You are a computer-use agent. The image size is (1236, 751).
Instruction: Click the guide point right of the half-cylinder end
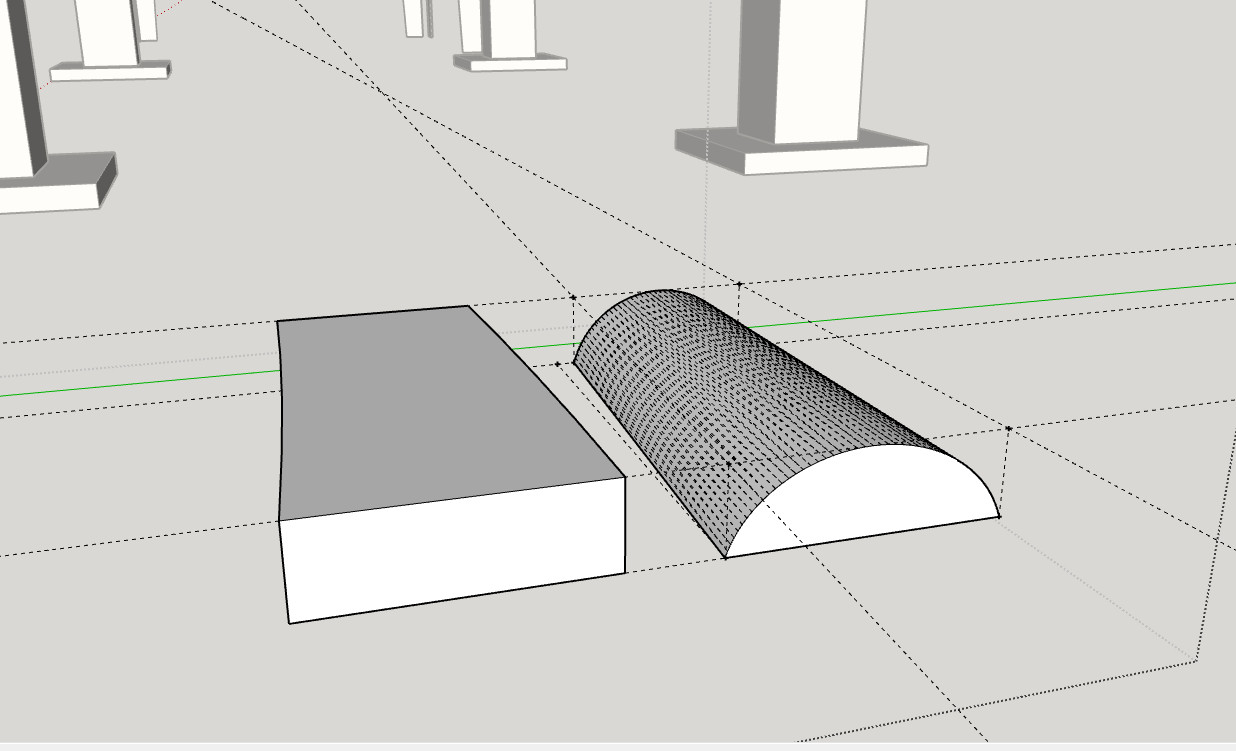(1009, 428)
